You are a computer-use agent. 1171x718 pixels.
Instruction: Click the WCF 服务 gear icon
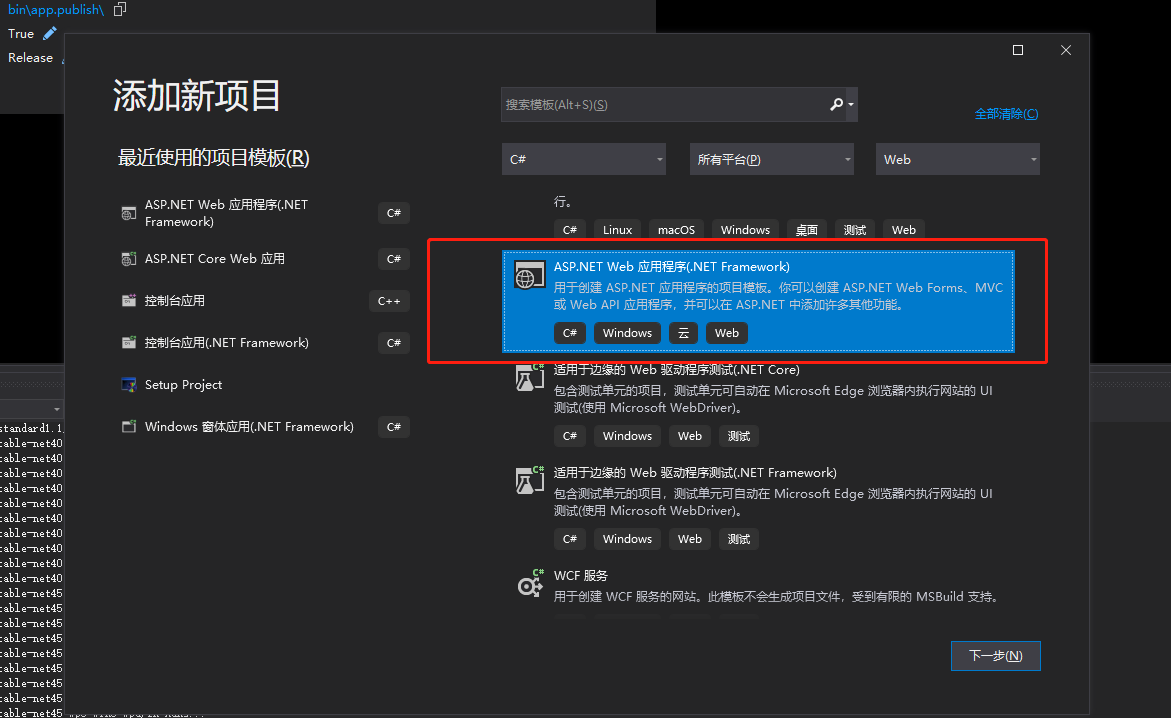pos(529,584)
